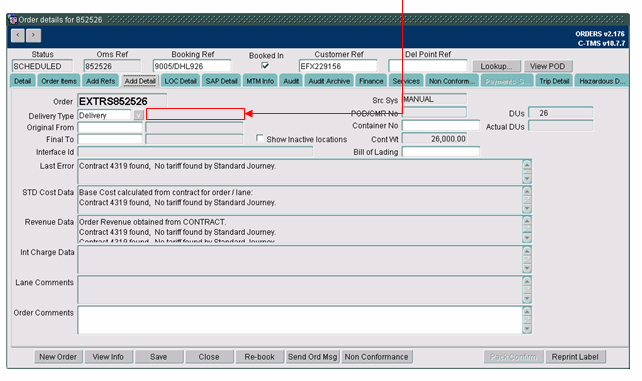Enable Show Inactive locations checkbox
Image resolution: width=642 pixels, height=381 pixels.
point(260,138)
